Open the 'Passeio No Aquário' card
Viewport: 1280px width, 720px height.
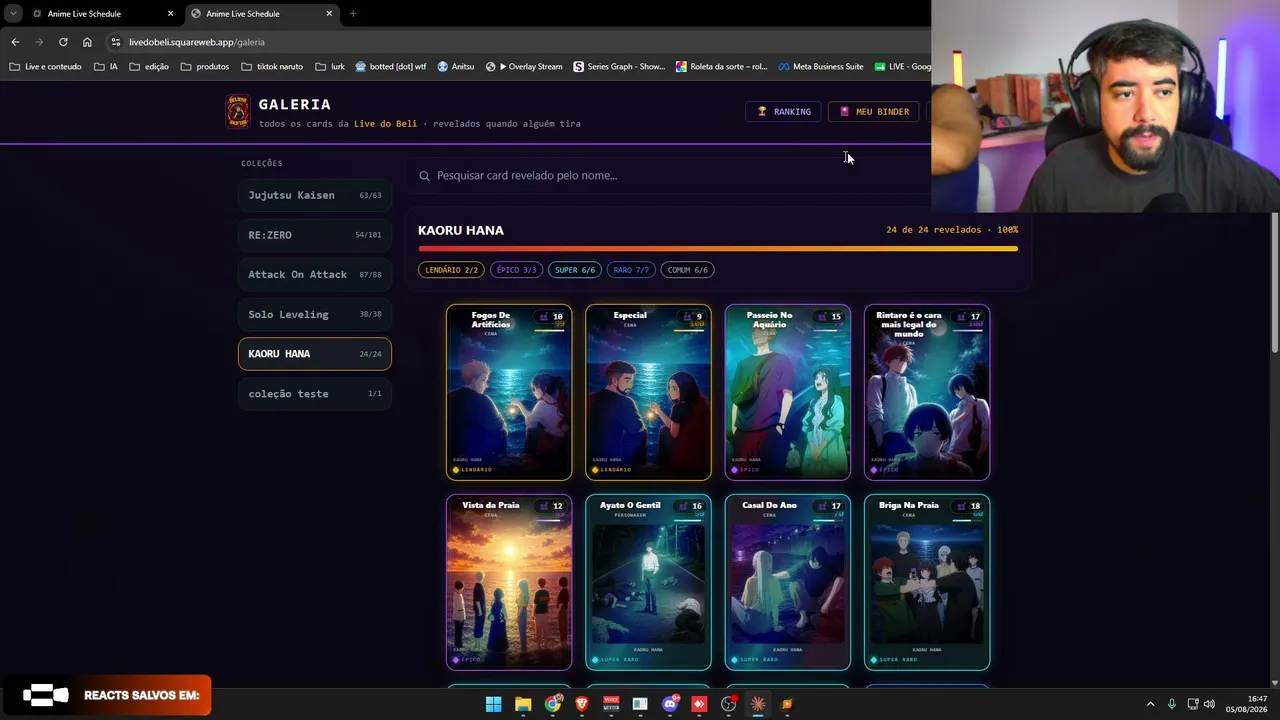(788, 392)
